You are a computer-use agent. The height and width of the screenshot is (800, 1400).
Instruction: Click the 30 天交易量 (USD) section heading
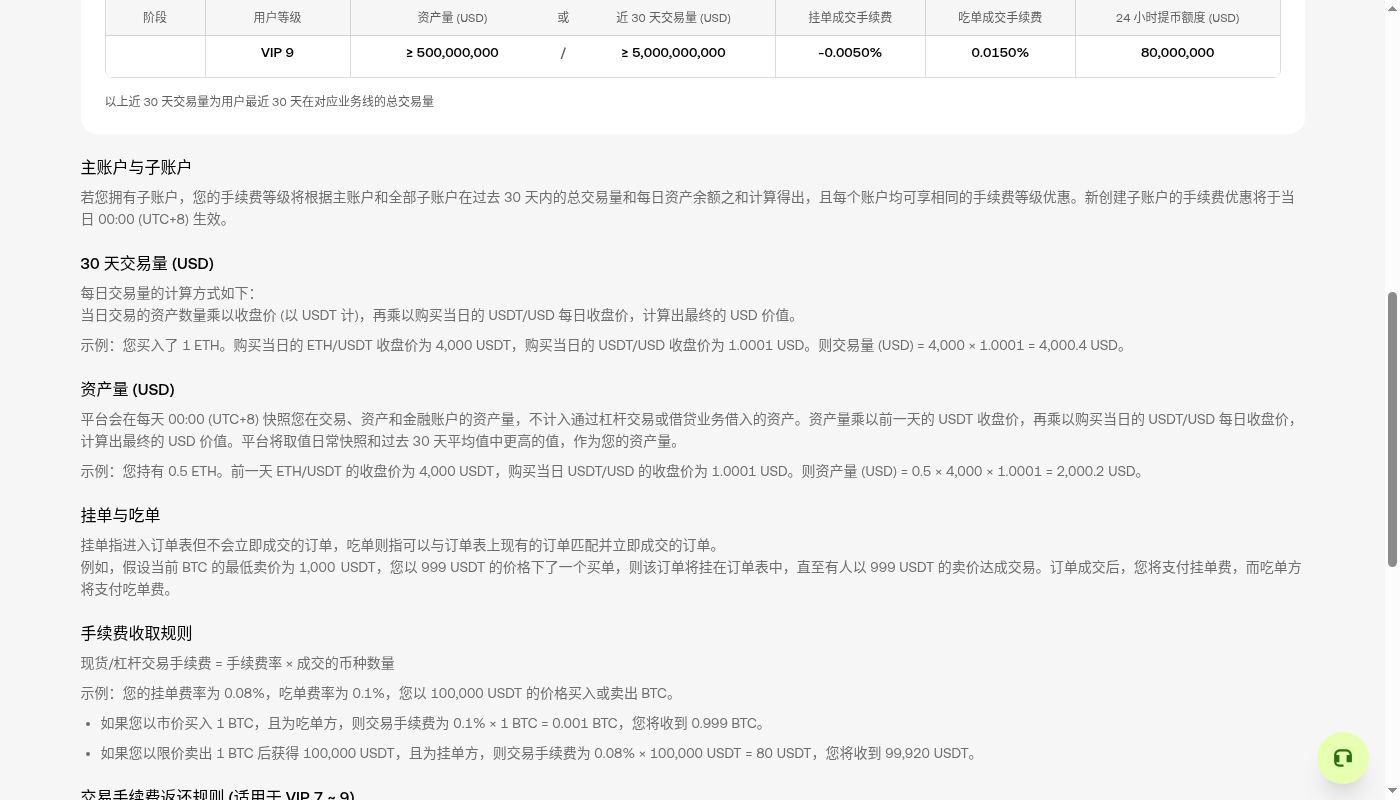pos(147,263)
